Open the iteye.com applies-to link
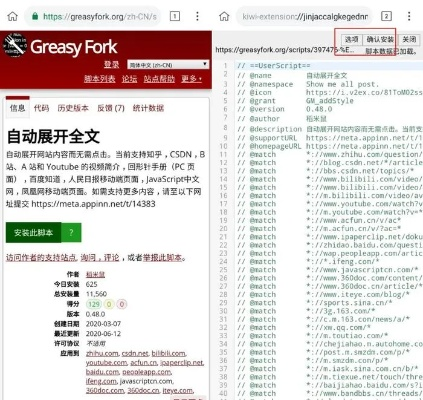 pyautogui.click(x=177, y=390)
